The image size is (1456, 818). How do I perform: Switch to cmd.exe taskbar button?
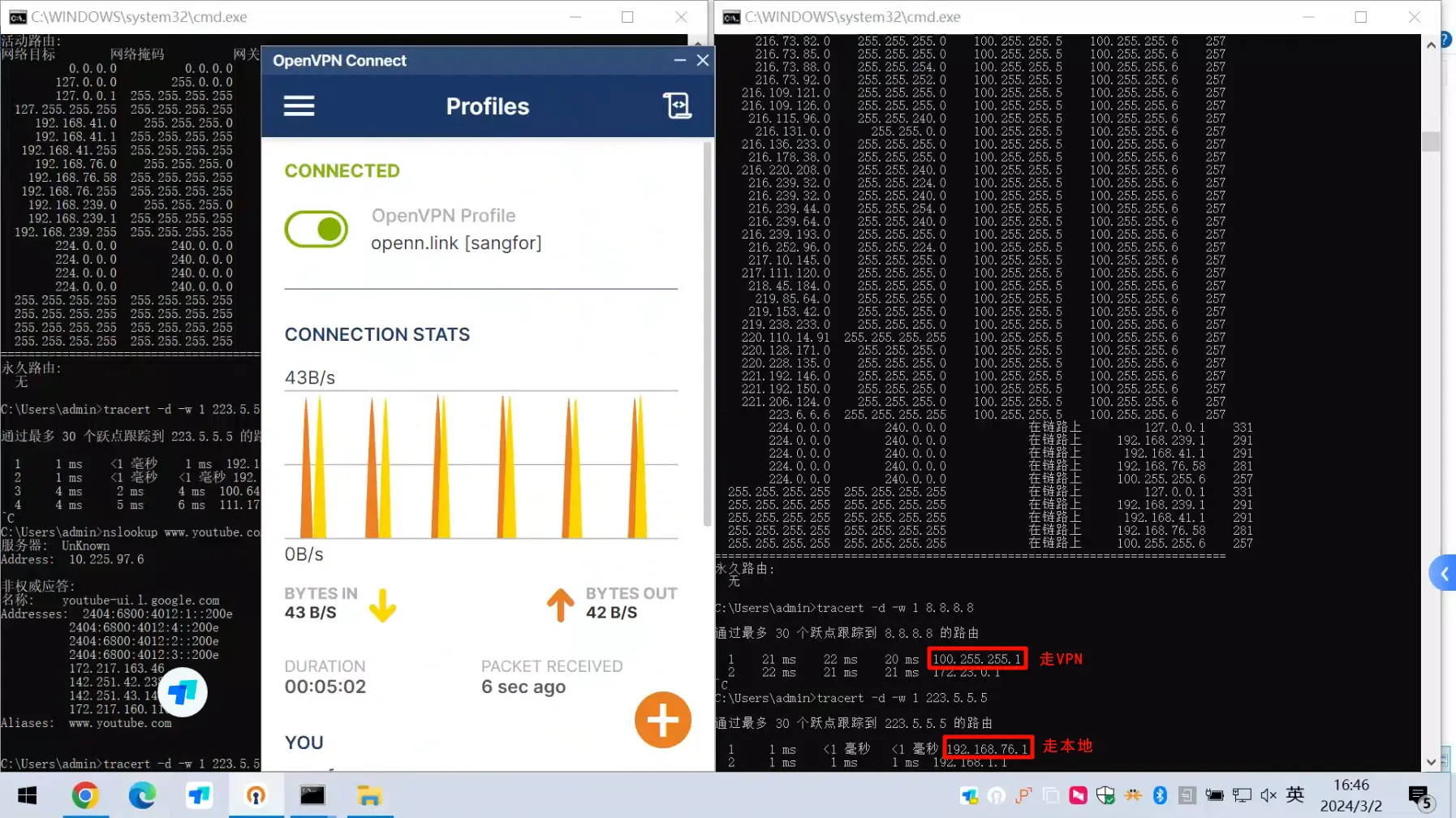point(312,795)
